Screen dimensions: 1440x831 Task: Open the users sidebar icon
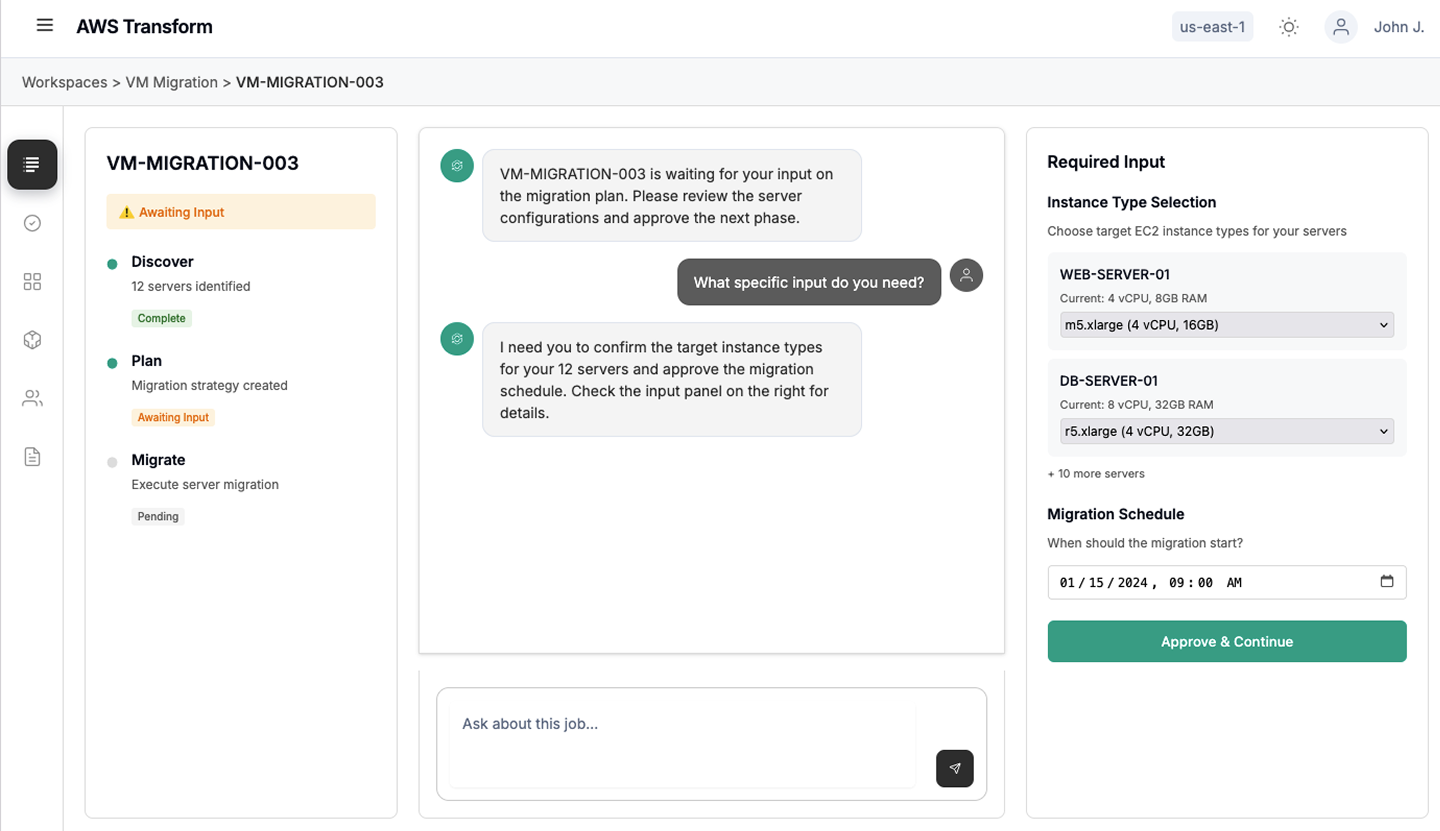(x=32, y=399)
